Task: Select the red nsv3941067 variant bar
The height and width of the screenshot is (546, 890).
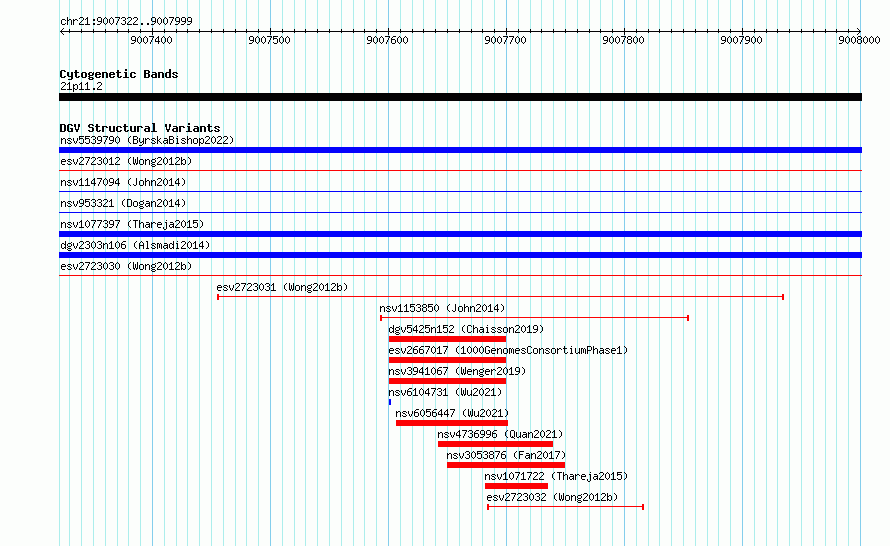Action: coord(447,381)
